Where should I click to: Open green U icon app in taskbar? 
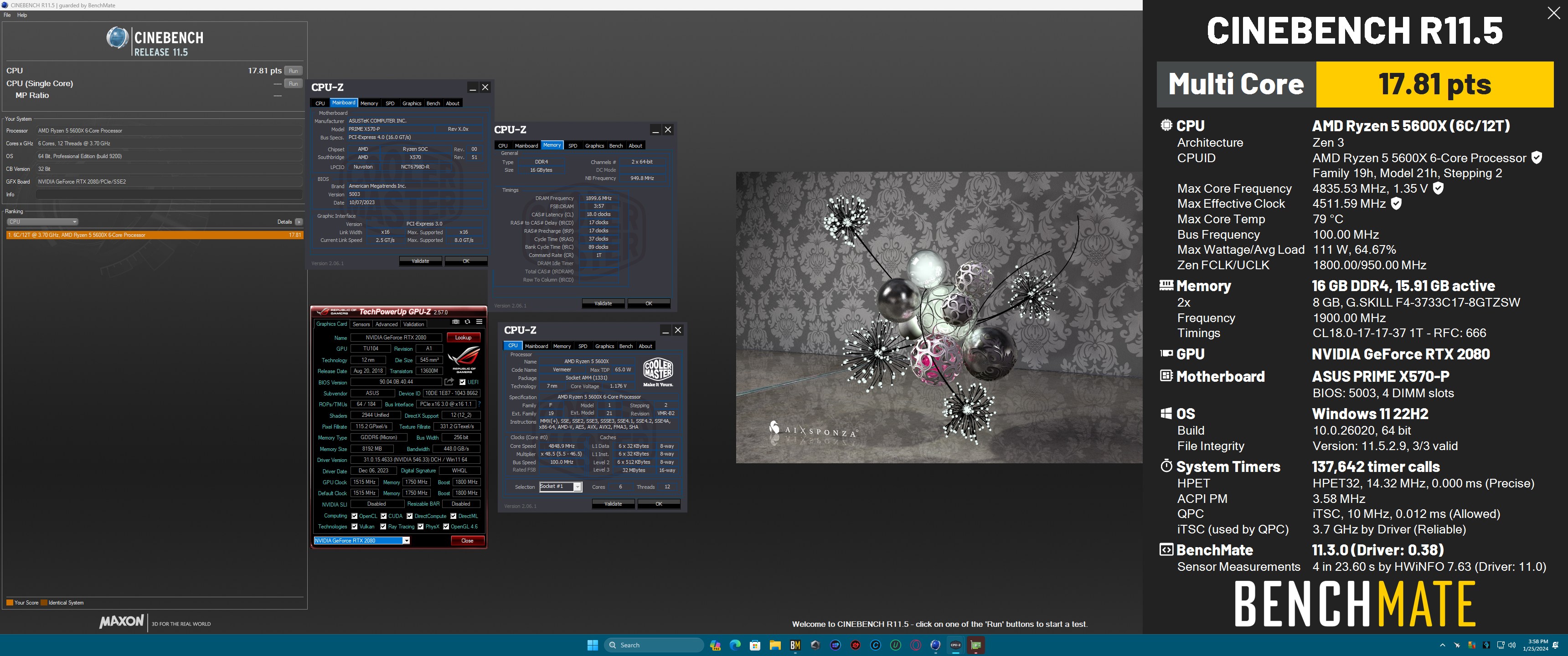click(x=895, y=645)
